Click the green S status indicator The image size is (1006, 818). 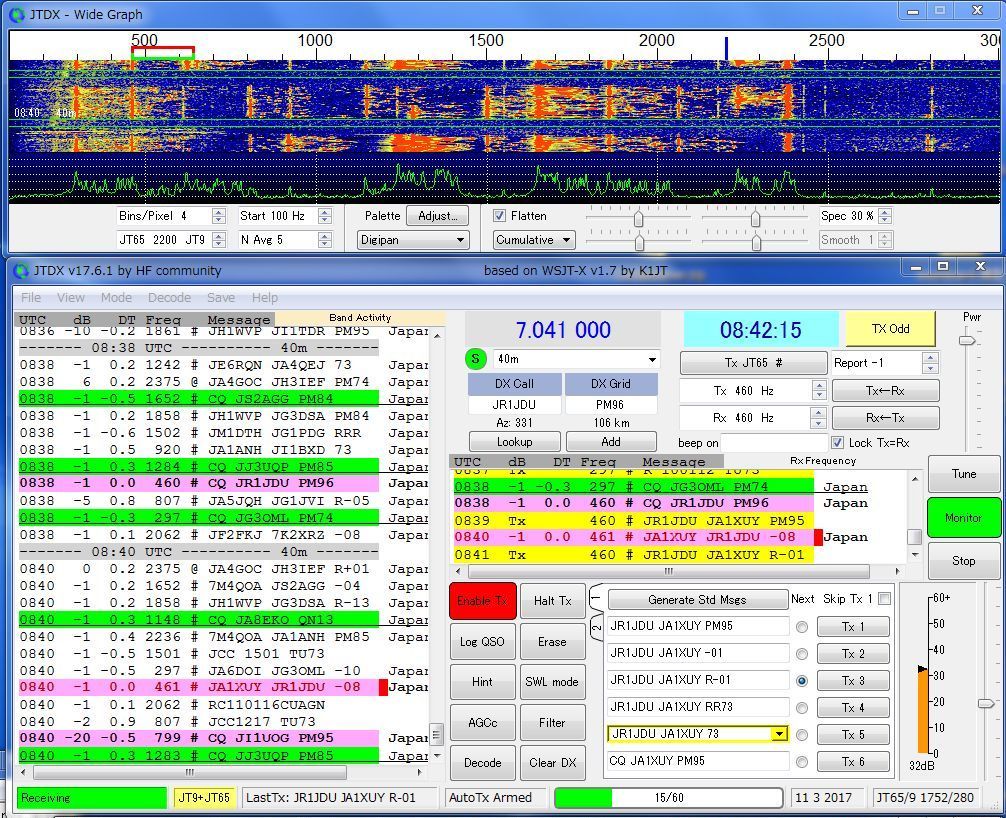tap(475, 359)
